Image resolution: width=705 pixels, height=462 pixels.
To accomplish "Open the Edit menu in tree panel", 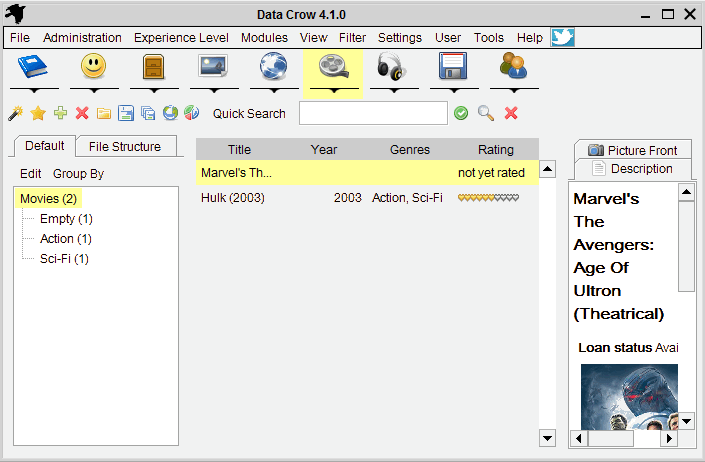I will click(31, 173).
